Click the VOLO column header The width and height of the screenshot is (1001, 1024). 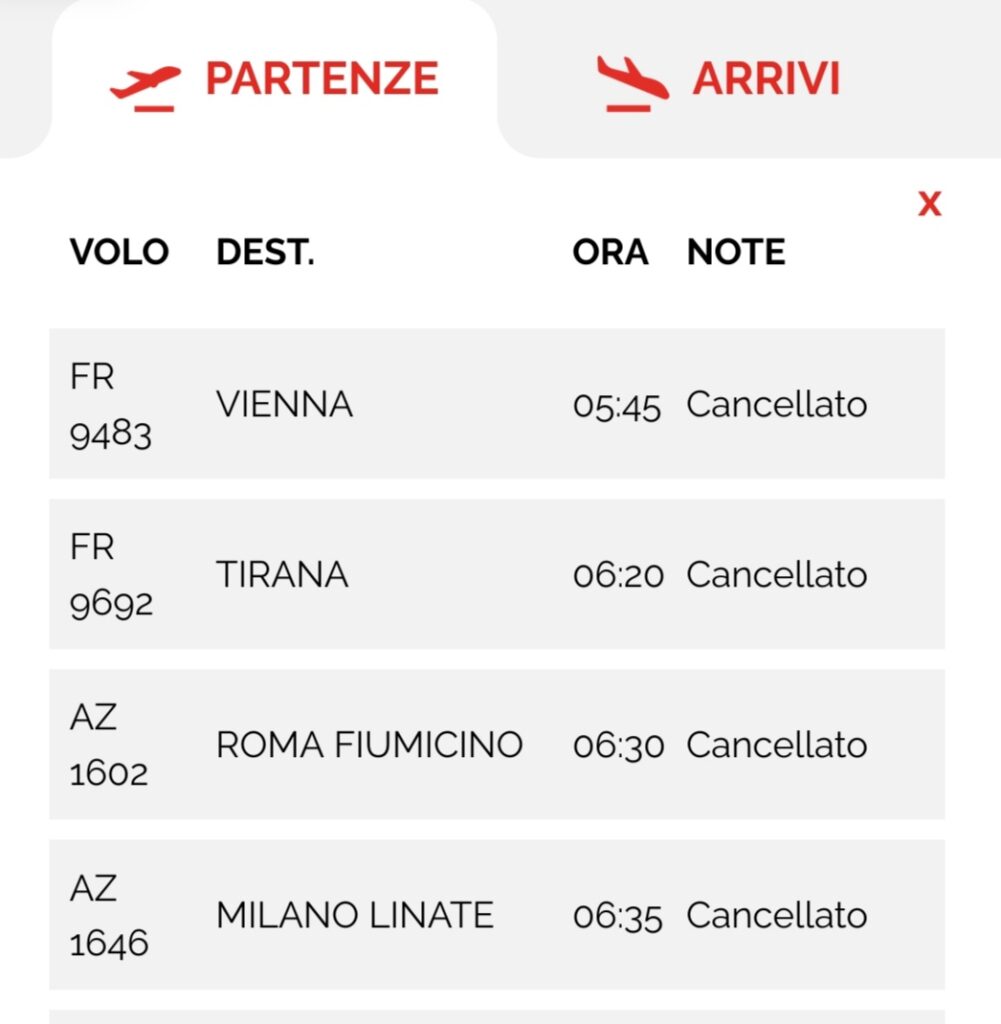point(119,252)
